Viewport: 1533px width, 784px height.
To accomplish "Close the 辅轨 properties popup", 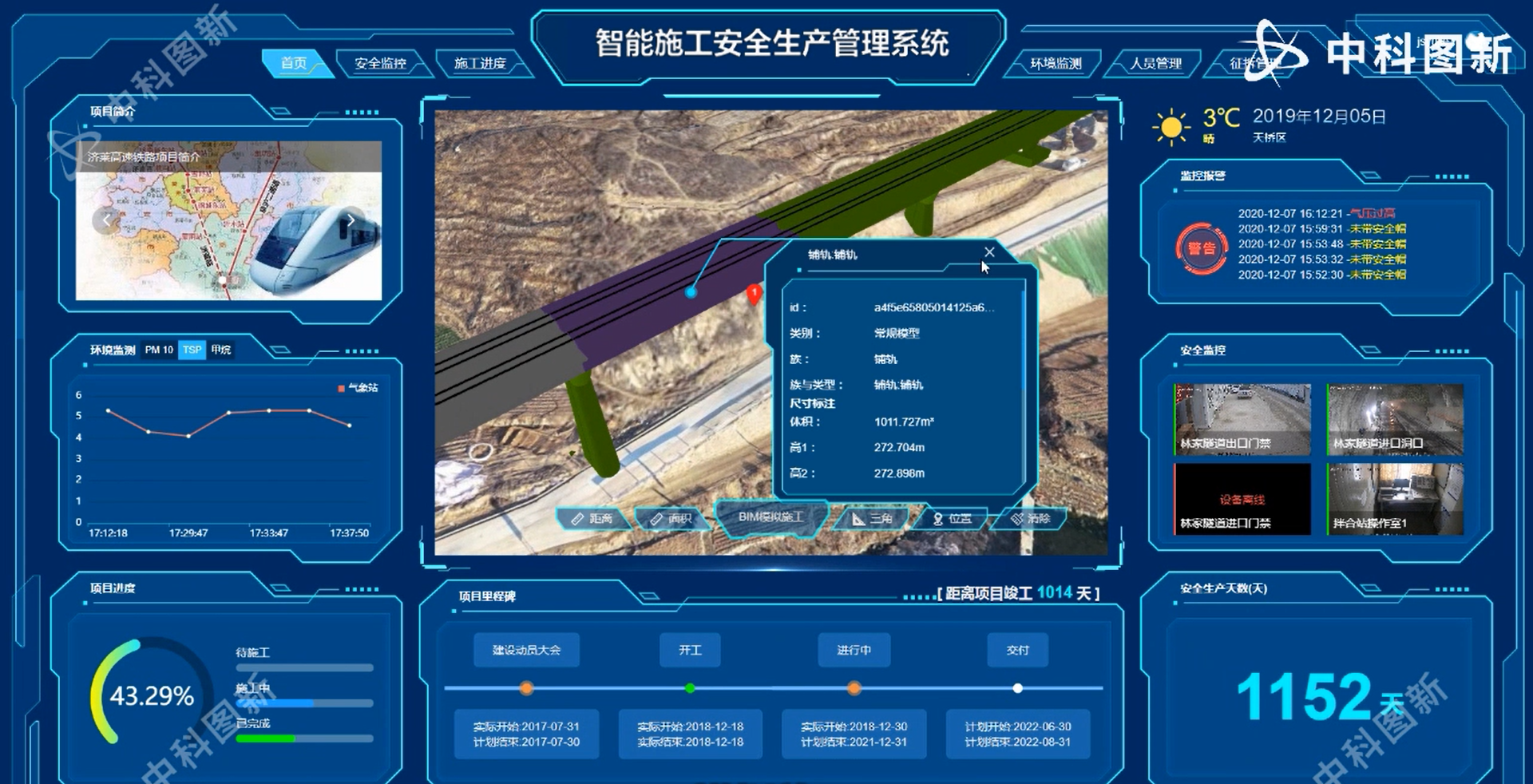I will [x=989, y=252].
